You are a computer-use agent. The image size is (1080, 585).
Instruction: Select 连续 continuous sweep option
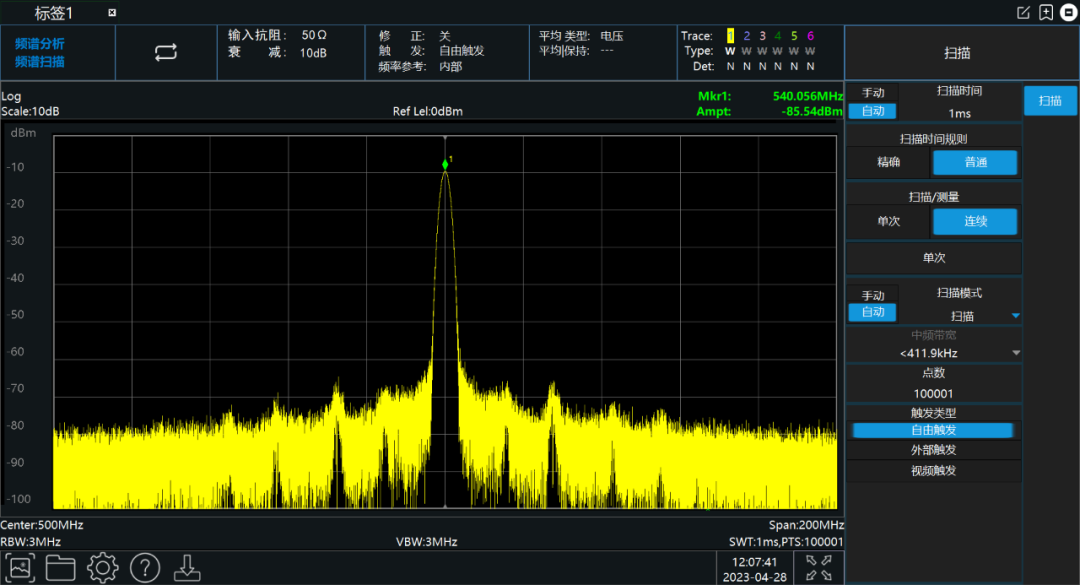tap(975, 221)
